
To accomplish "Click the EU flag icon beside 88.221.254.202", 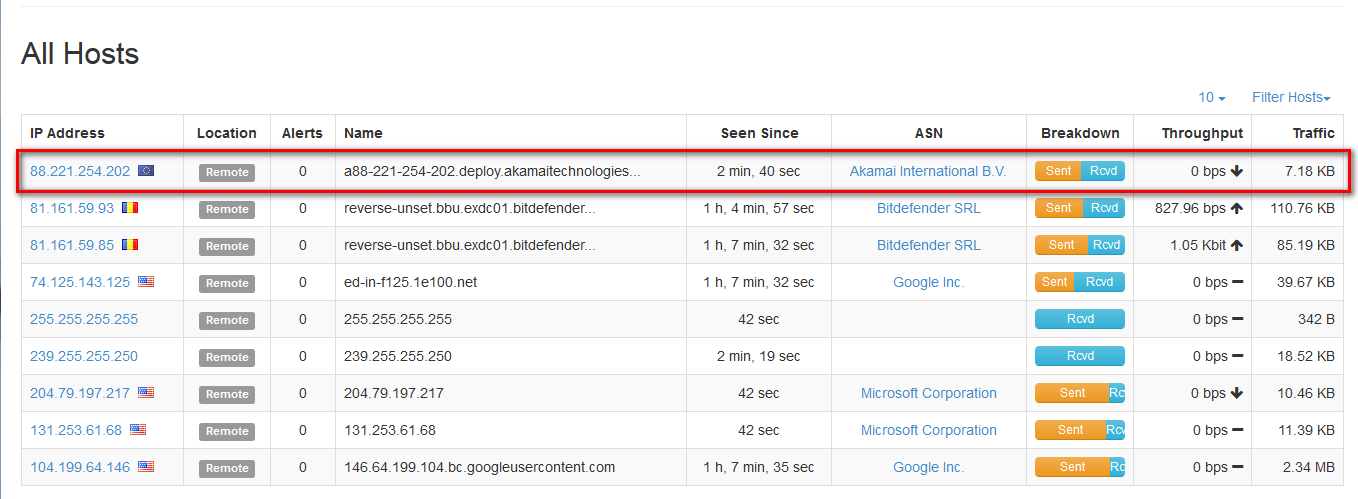I will click(x=146, y=171).
